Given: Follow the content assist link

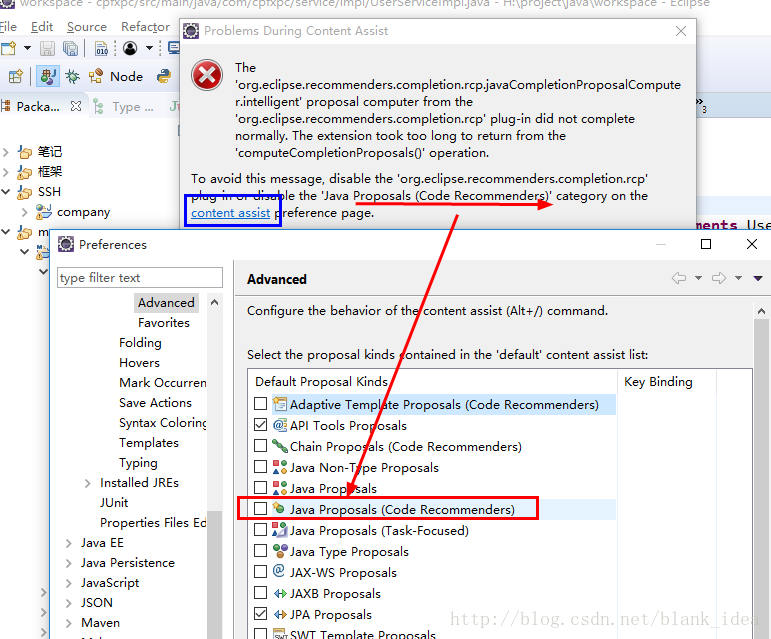Looking at the screenshot, I should click(x=231, y=213).
